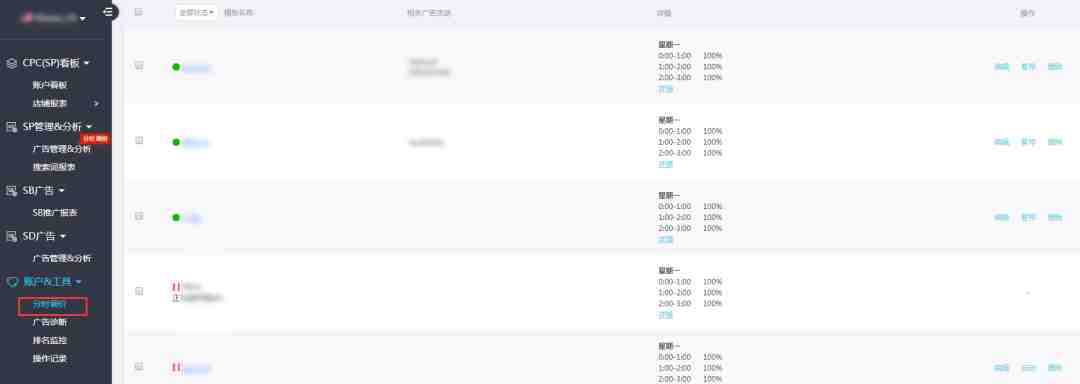Image resolution: width=1080 pixels, height=384 pixels.
Task: Click the SP管理&分析 section icon
Action: [12, 127]
